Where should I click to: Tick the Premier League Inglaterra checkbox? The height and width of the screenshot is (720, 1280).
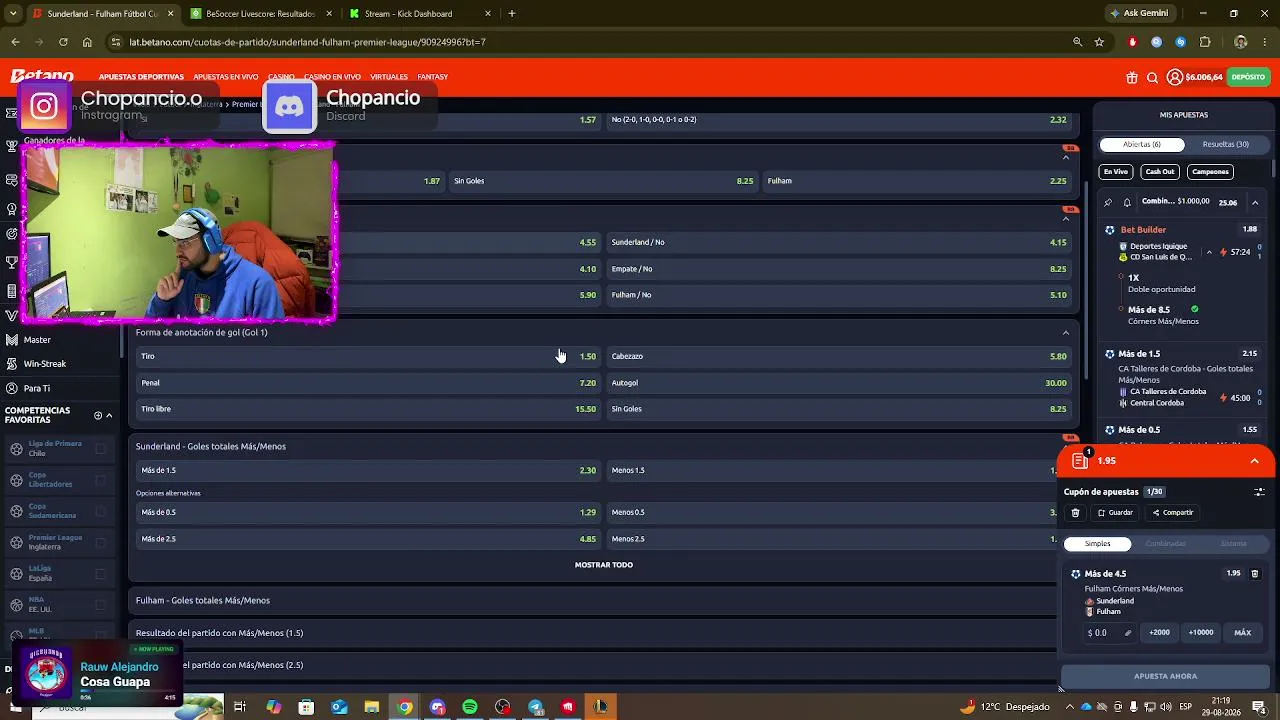(100, 542)
